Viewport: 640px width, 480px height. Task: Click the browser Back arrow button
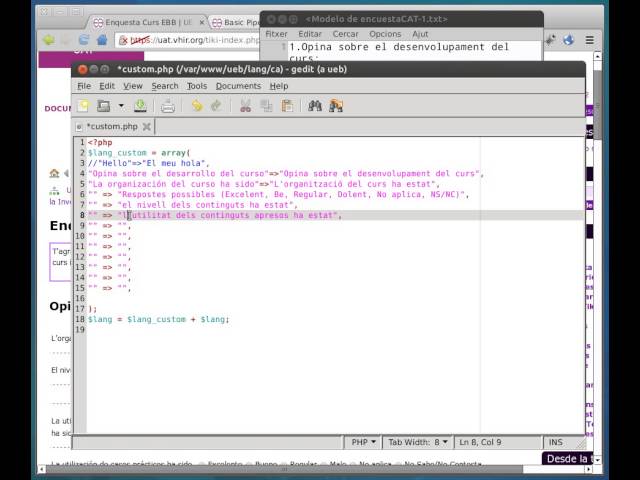pos(49,40)
